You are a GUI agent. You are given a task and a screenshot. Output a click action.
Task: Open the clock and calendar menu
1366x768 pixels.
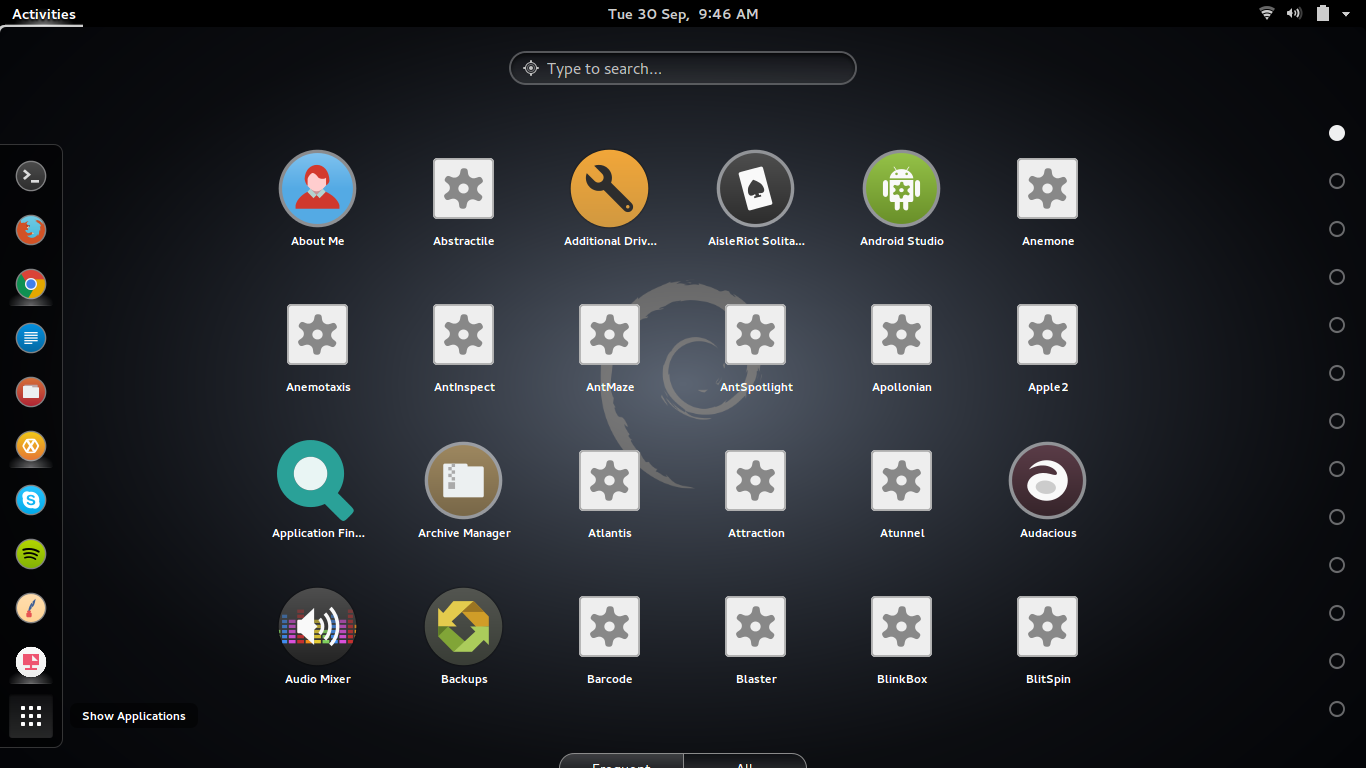(x=683, y=14)
